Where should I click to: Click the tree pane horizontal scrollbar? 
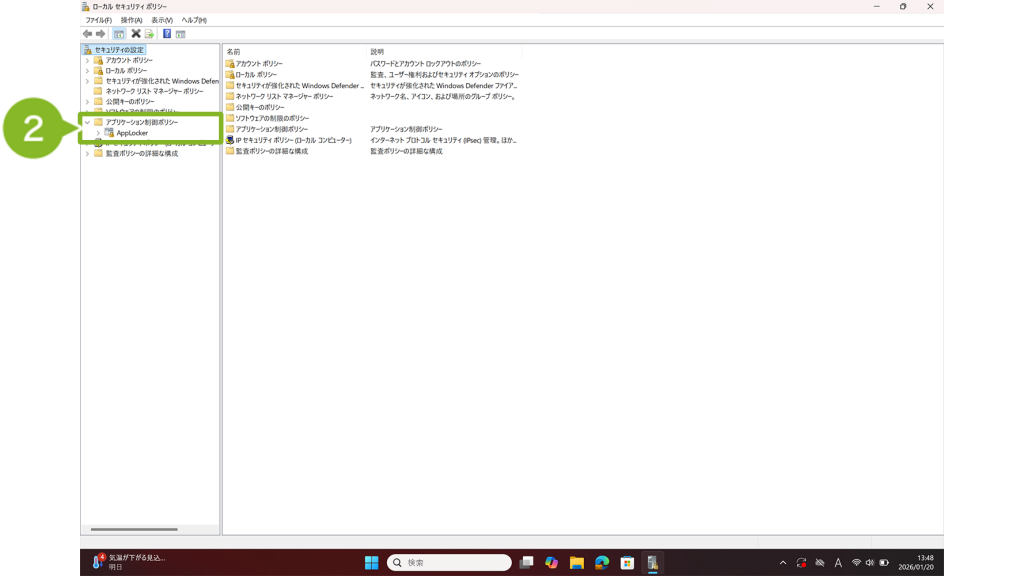(x=134, y=529)
